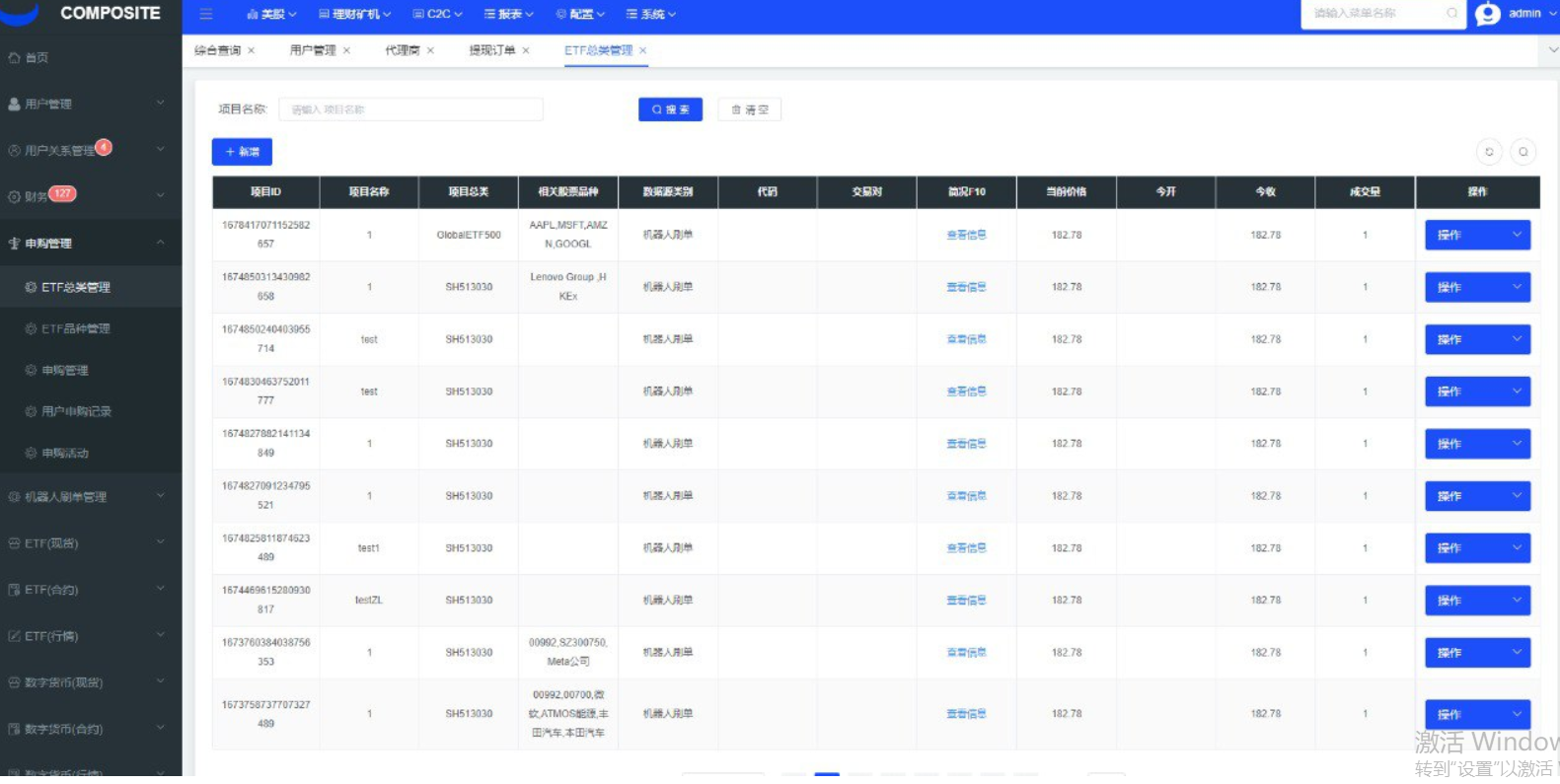Screen dimensions: 1560x784
Task: Click the 项目ID column header
Action: pos(265,191)
